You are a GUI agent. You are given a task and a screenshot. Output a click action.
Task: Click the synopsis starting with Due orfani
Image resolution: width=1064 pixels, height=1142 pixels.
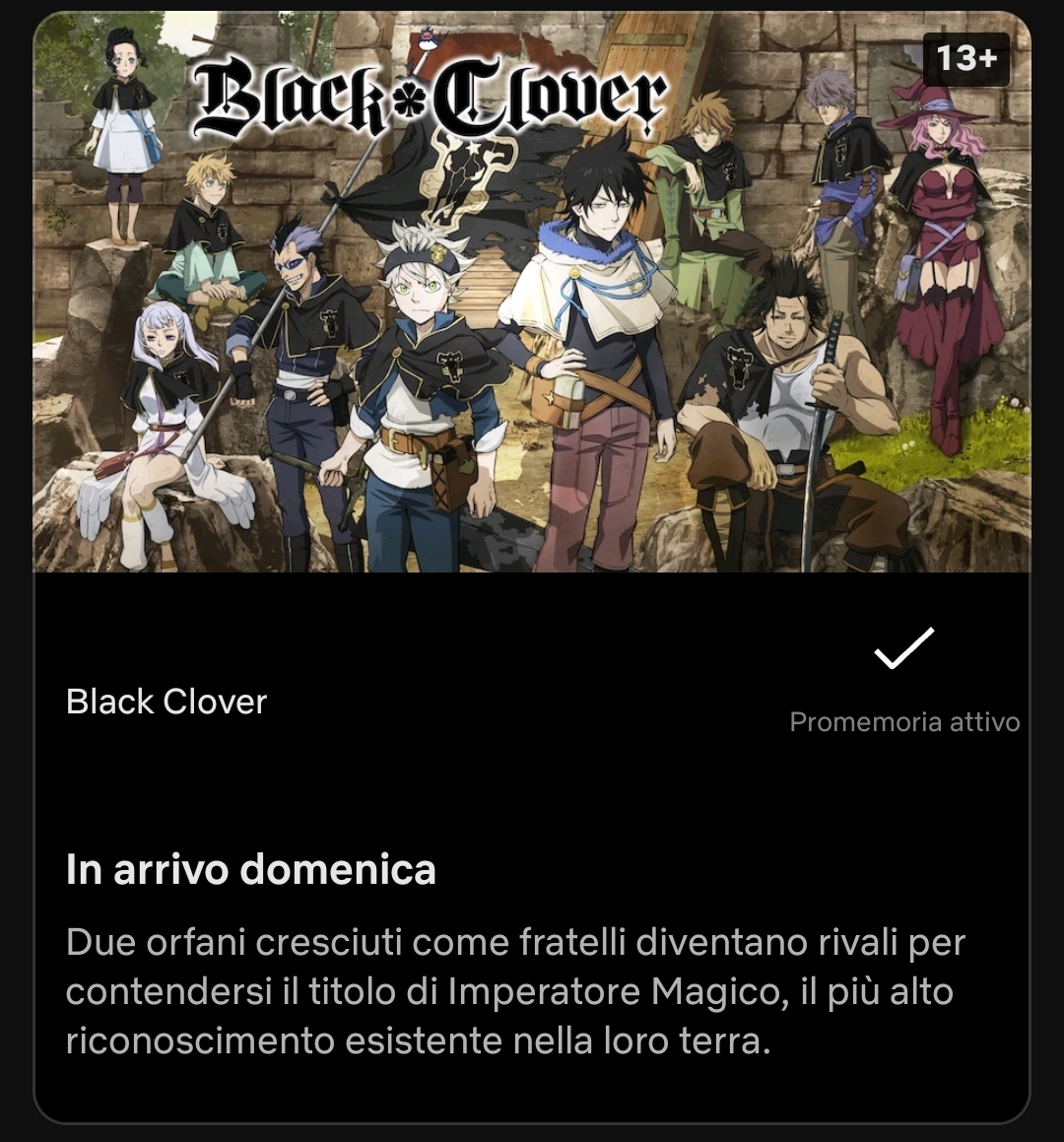(515, 991)
